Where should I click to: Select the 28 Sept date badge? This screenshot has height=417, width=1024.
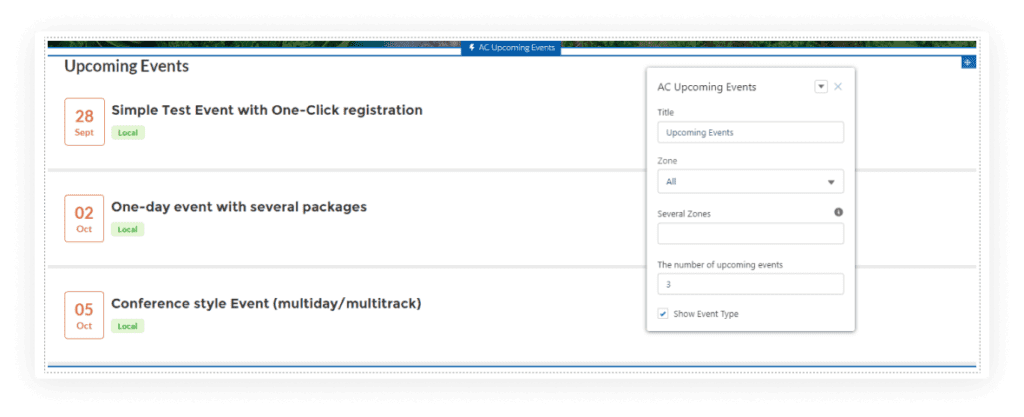84,122
